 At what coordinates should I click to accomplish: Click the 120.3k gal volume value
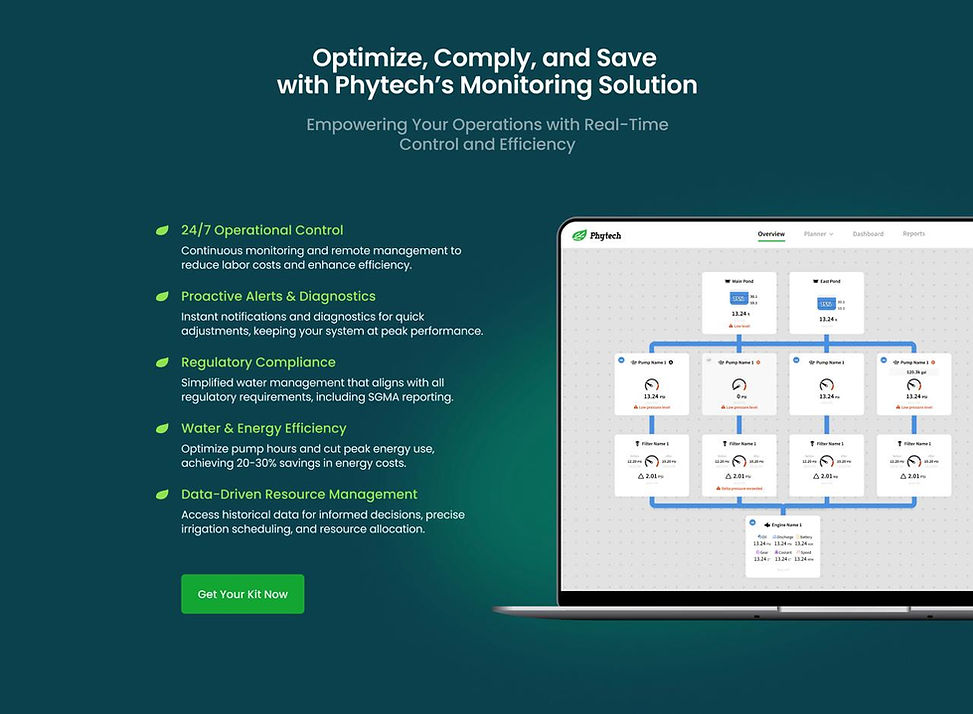pyautogui.click(x=916, y=372)
